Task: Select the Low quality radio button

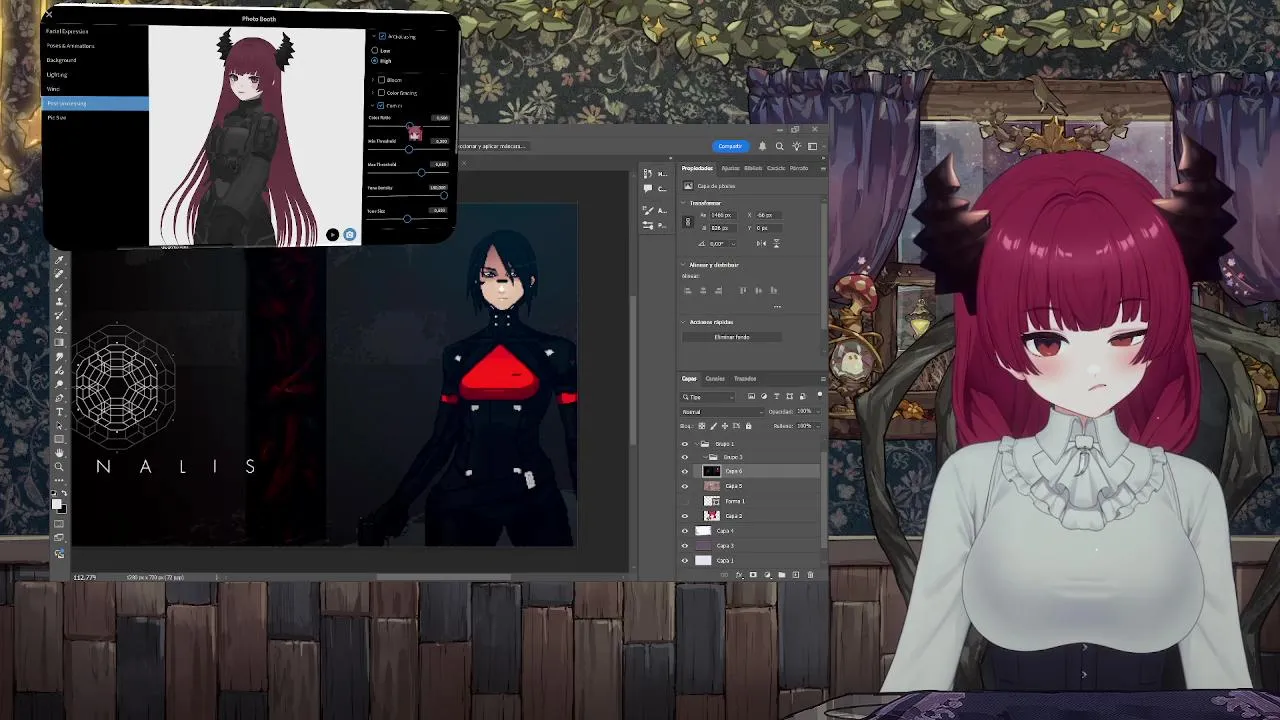Action: pyautogui.click(x=375, y=50)
